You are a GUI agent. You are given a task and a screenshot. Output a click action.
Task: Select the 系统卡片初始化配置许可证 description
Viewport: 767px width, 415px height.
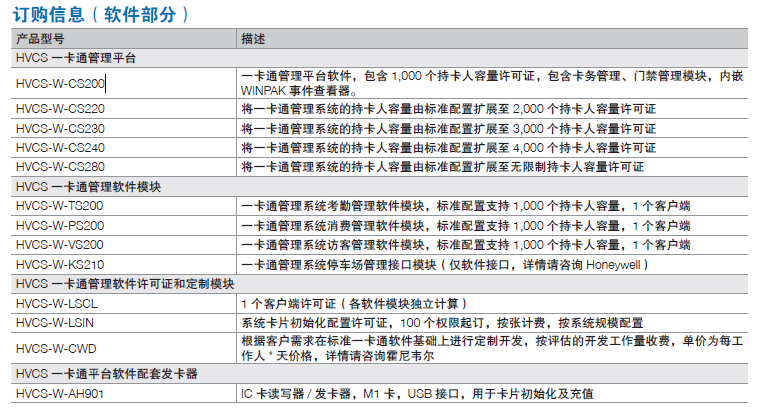tap(442, 323)
